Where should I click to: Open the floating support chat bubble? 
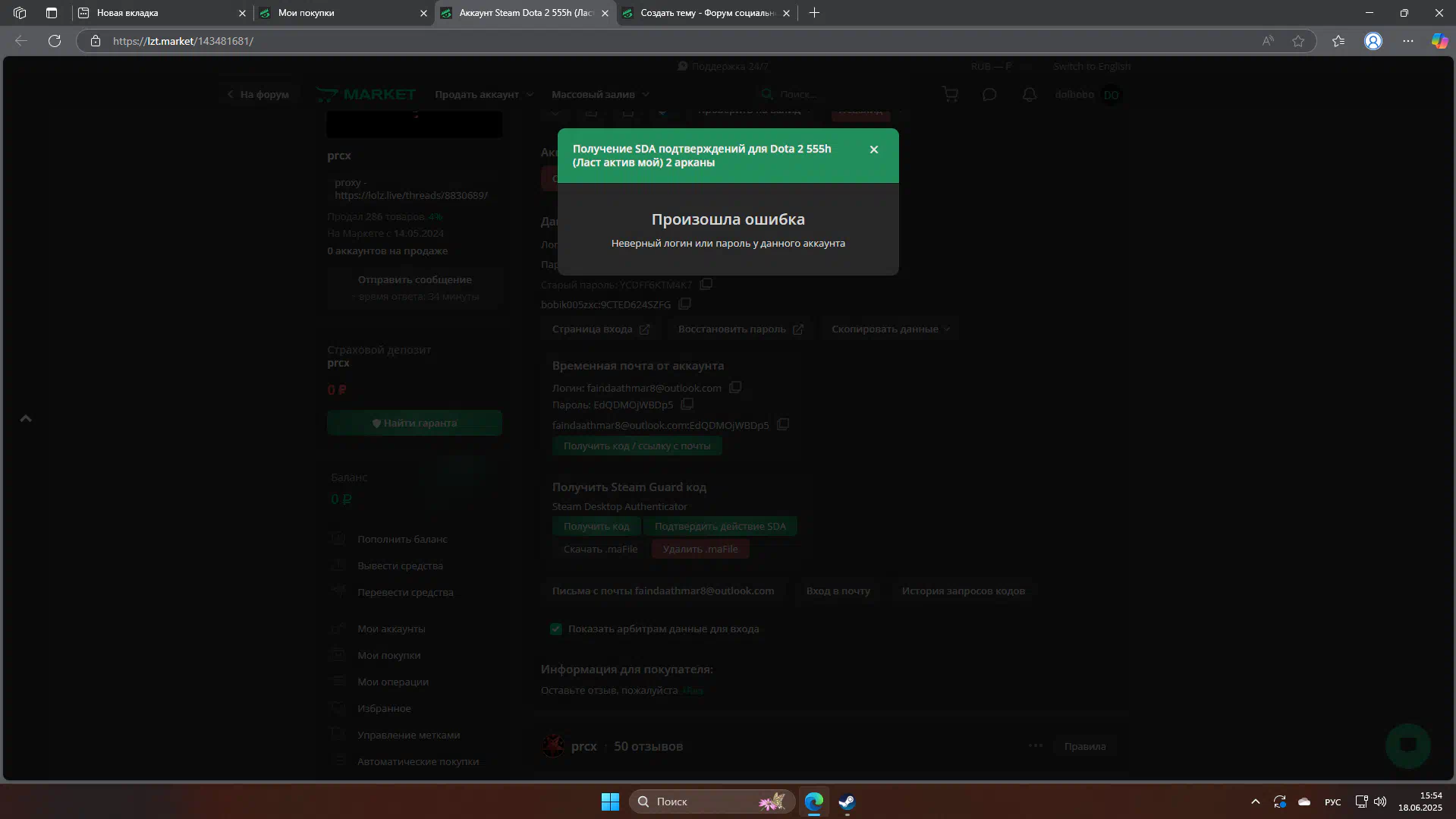coord(1407,745)
